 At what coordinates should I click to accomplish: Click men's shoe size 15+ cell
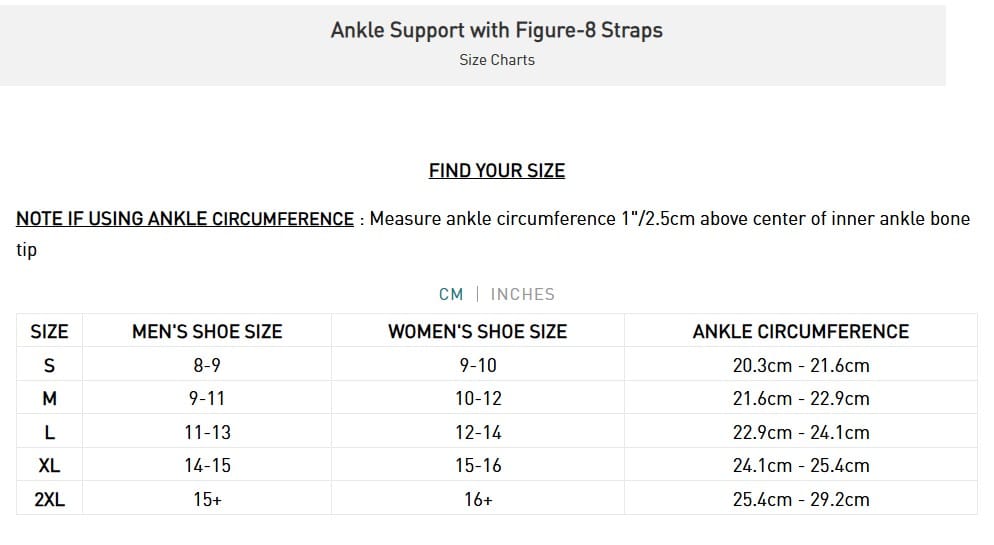pyautogui.click(x=207, y=500)
